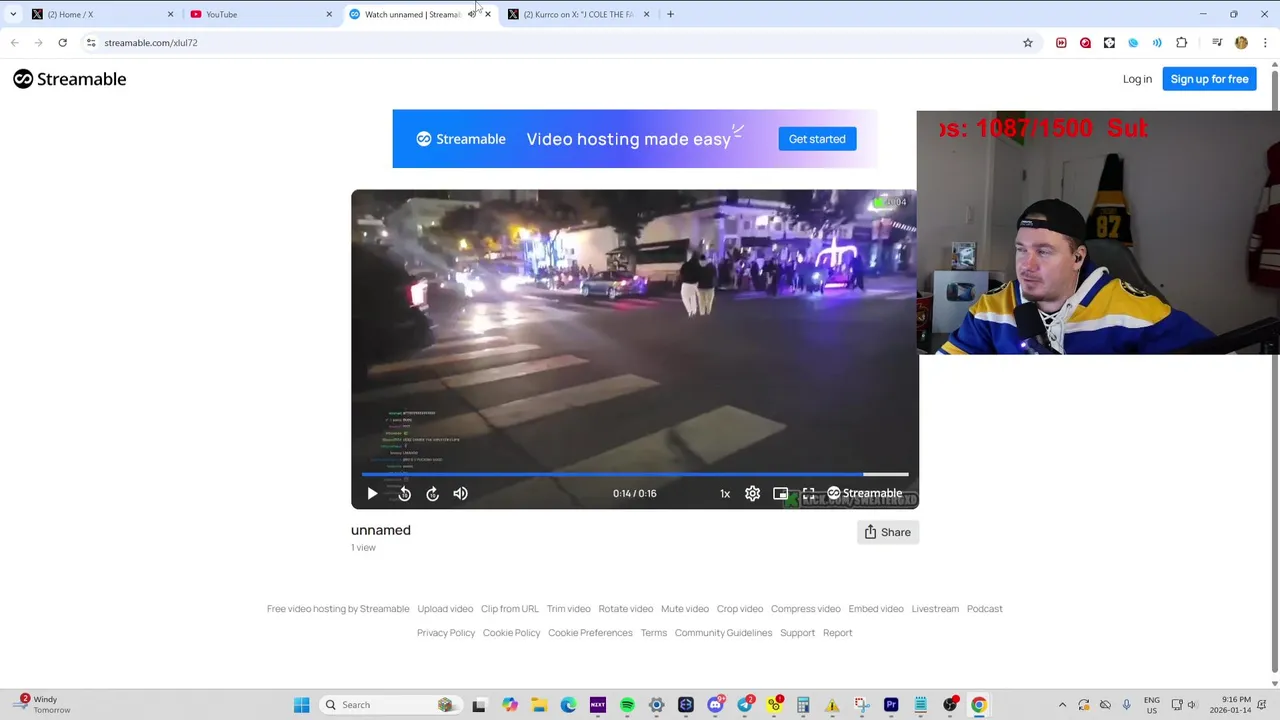1280x720 pixels.
Task: Open Premiere Pro from taskbar
Action: pos(891,705)
